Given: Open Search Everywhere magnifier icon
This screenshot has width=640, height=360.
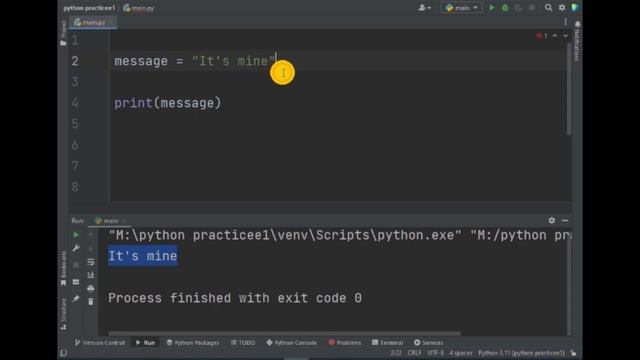Looking at the screenshot, I should (548, 8).
